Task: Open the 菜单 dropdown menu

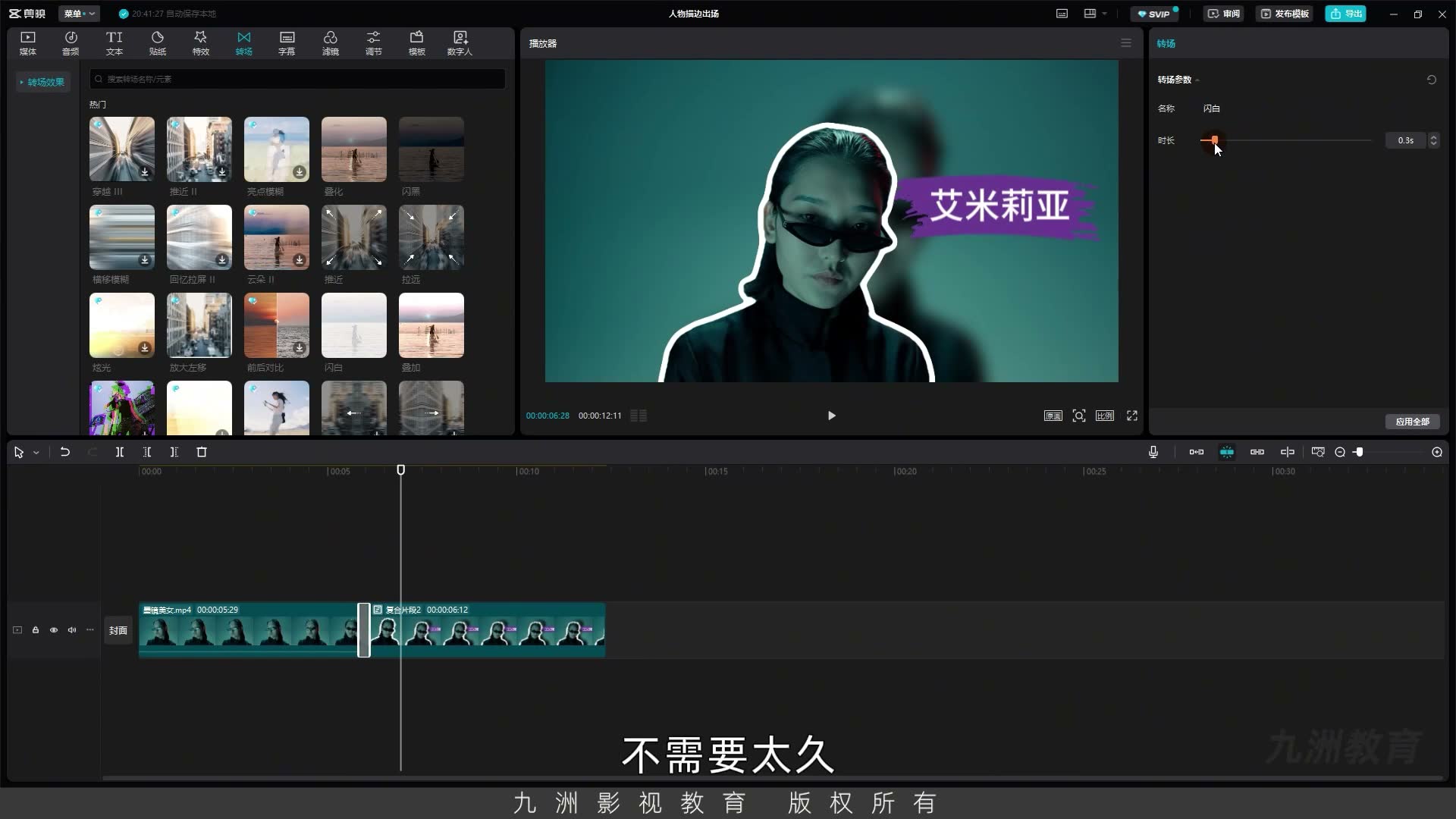Action: [79, 14]
